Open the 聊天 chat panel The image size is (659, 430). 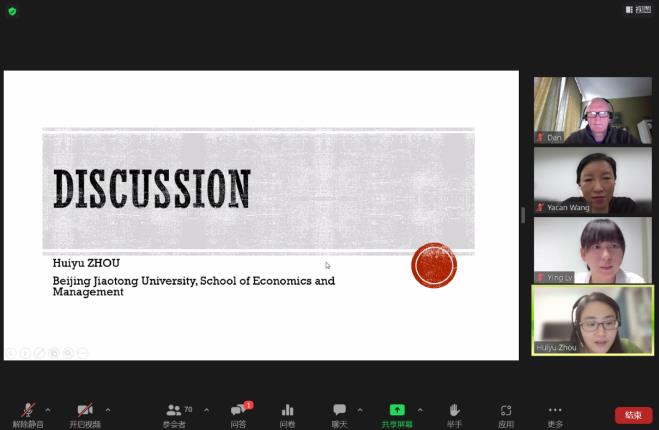click(x=339, y=415)
